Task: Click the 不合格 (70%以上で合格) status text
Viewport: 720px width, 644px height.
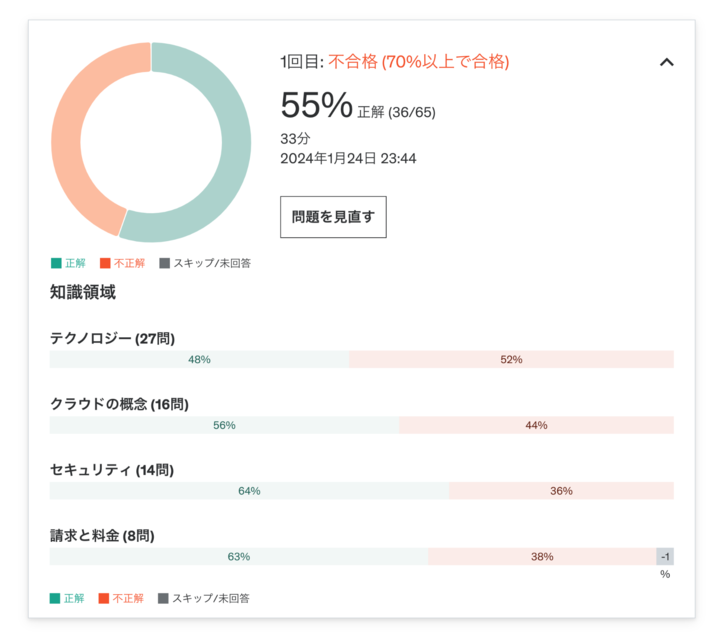Action: (x=419, y=62)
